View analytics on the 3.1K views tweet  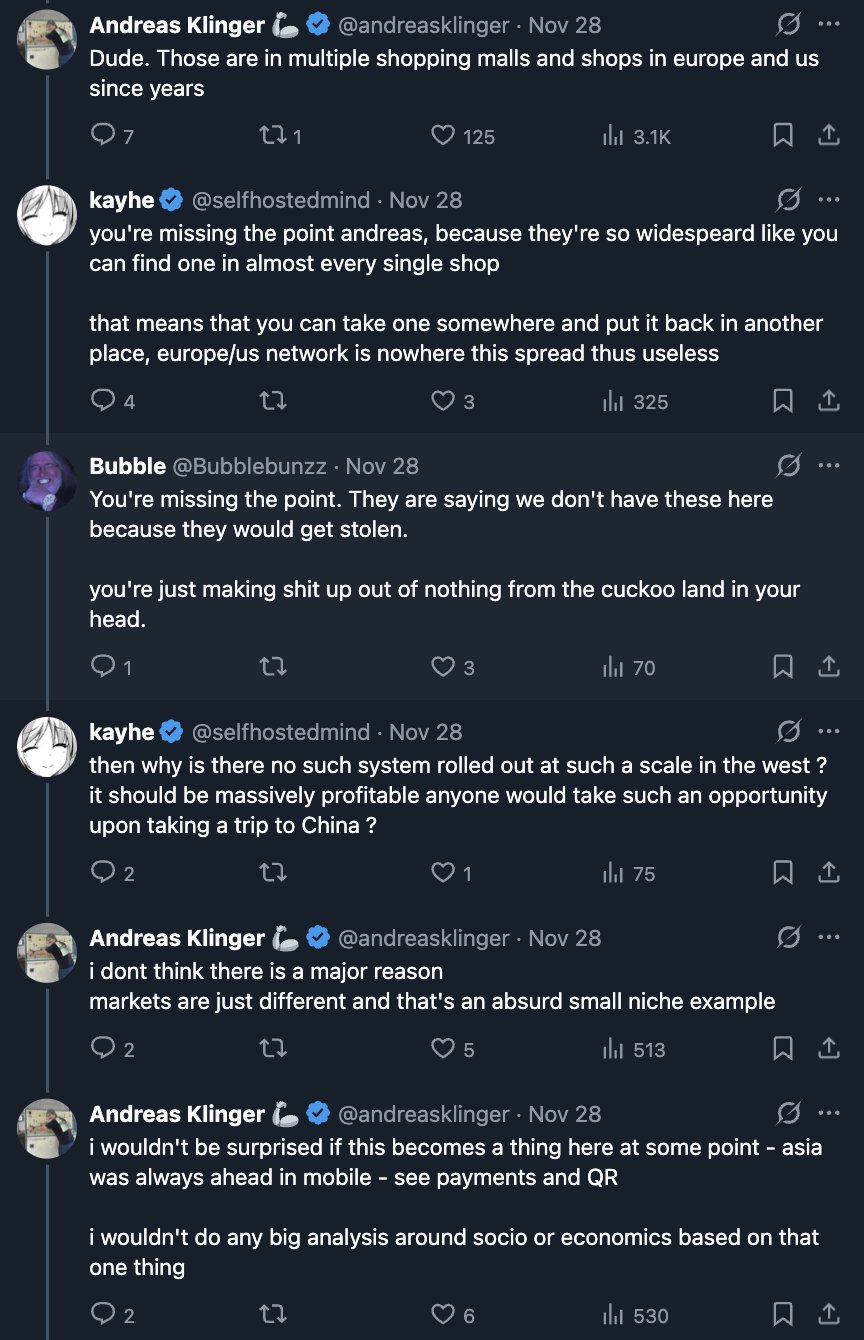point(636,136)
